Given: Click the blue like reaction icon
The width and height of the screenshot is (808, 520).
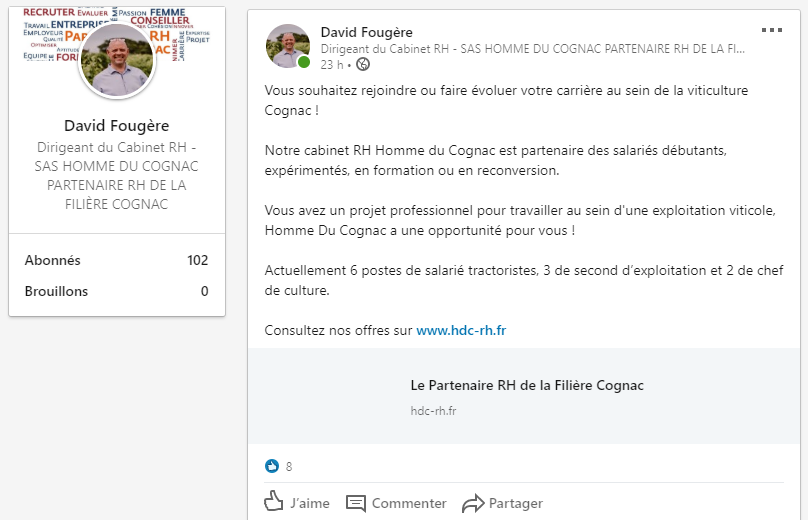Looking at the screenshot, I should [272, 466].
